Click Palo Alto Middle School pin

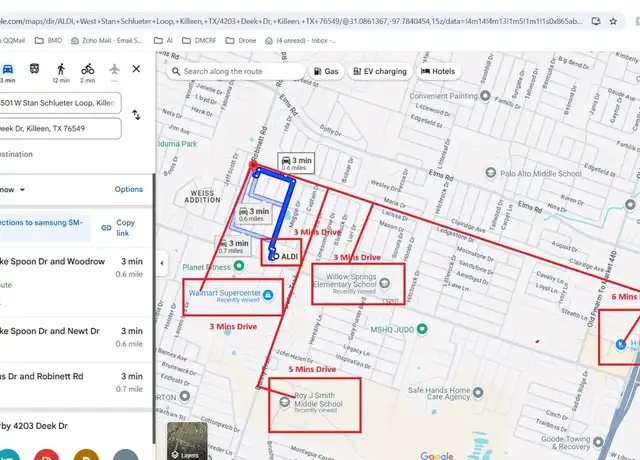490,173
